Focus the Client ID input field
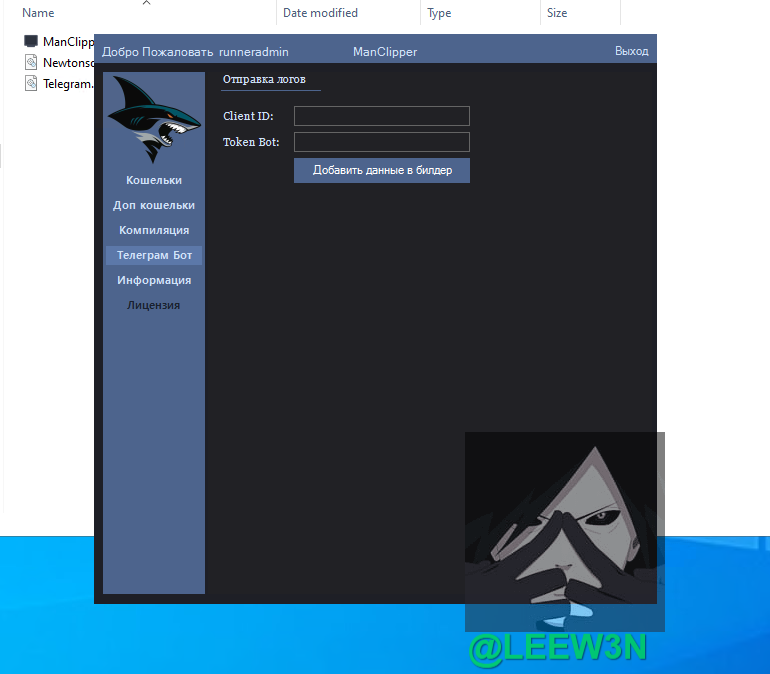The width and height of the screenshot is (770, 674). click(x=381, y=116)
